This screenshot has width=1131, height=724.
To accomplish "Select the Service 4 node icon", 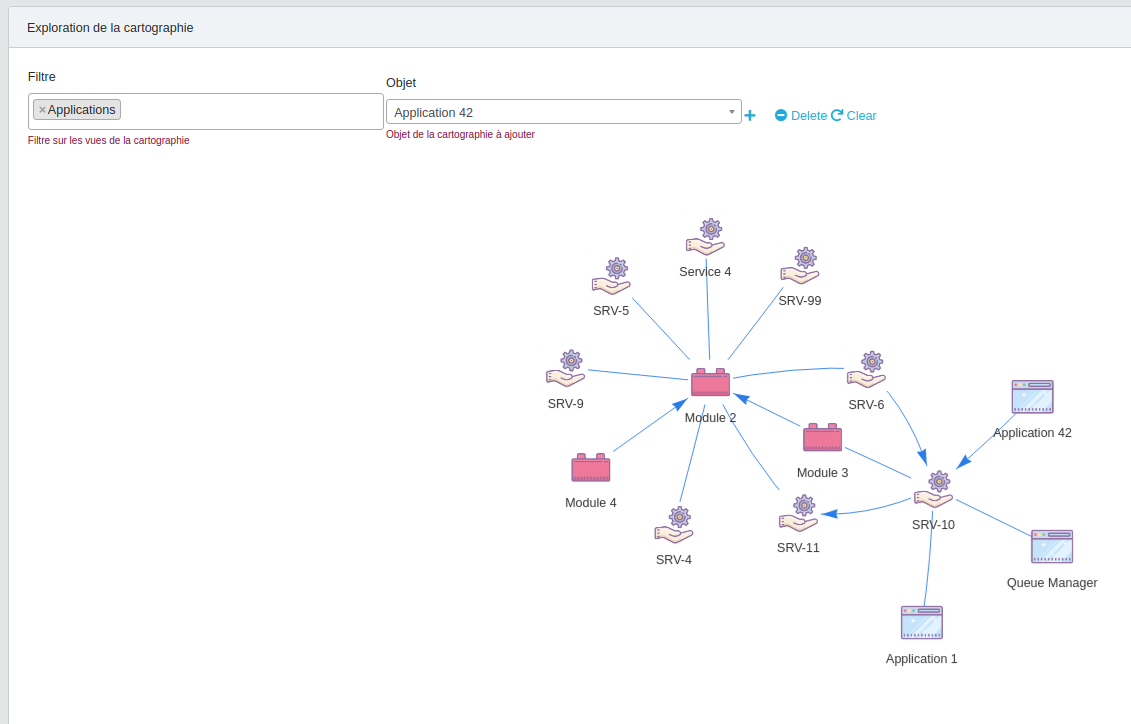I will [706, 235].
